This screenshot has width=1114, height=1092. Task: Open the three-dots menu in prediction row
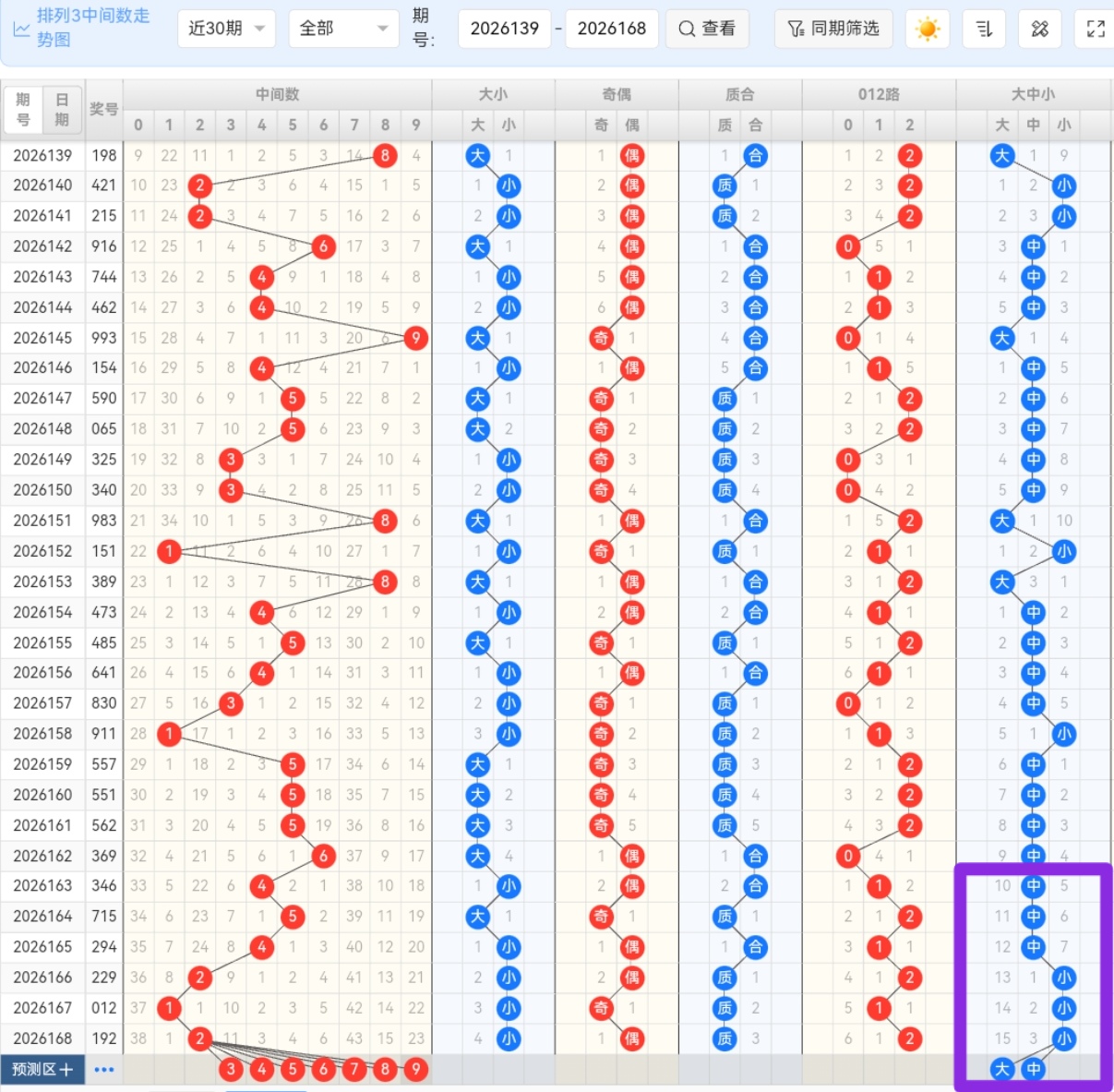tap(104, 1069)
